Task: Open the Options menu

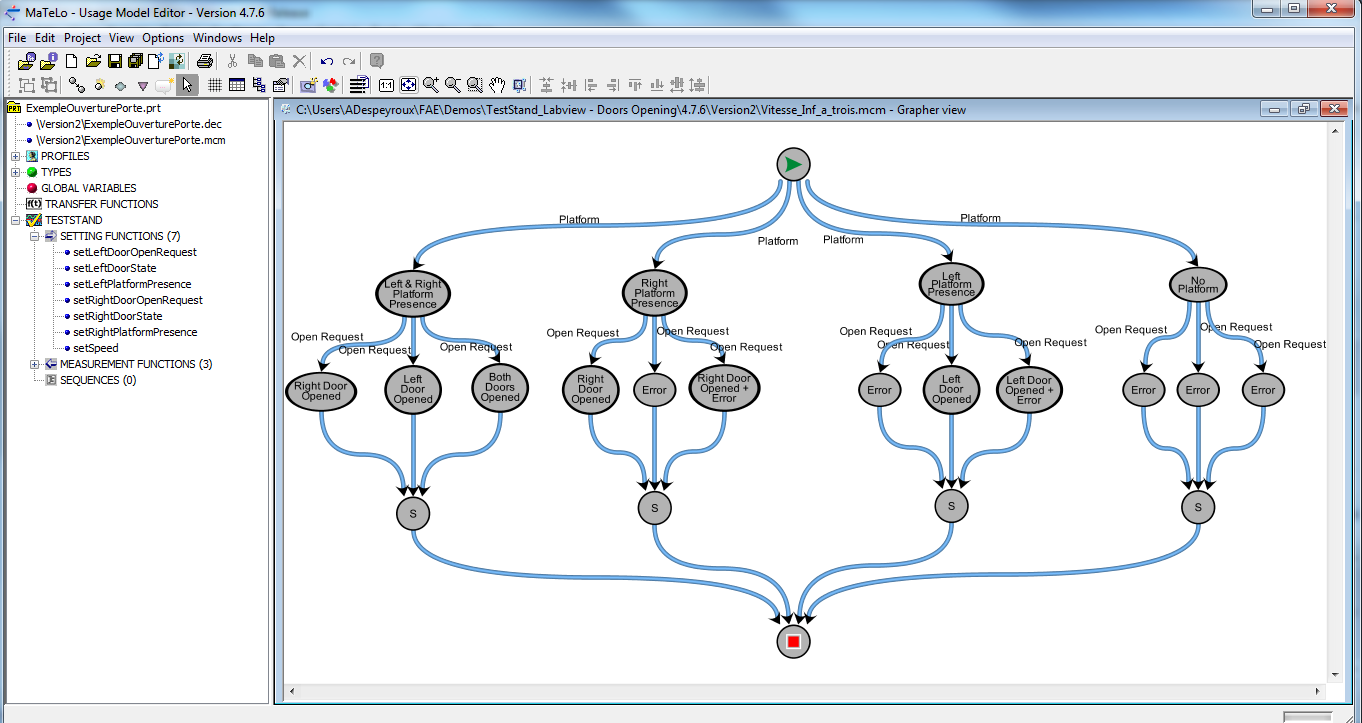Action: click(x=162, y=38)
